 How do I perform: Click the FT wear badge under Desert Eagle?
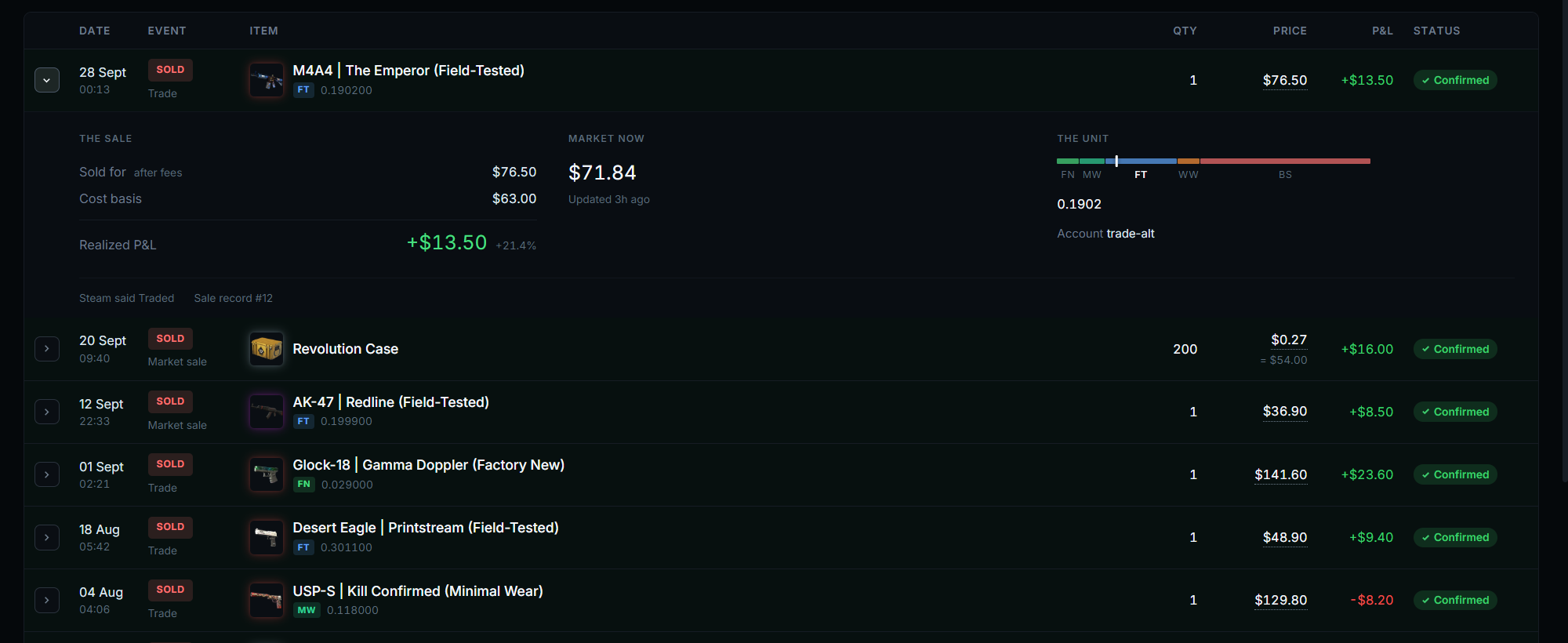(303, 547)
